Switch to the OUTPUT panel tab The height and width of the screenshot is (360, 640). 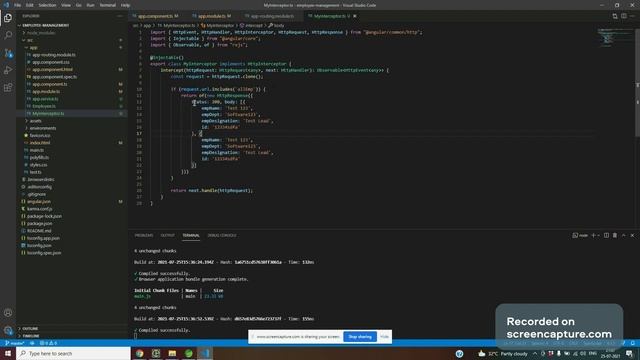(167, 236)
